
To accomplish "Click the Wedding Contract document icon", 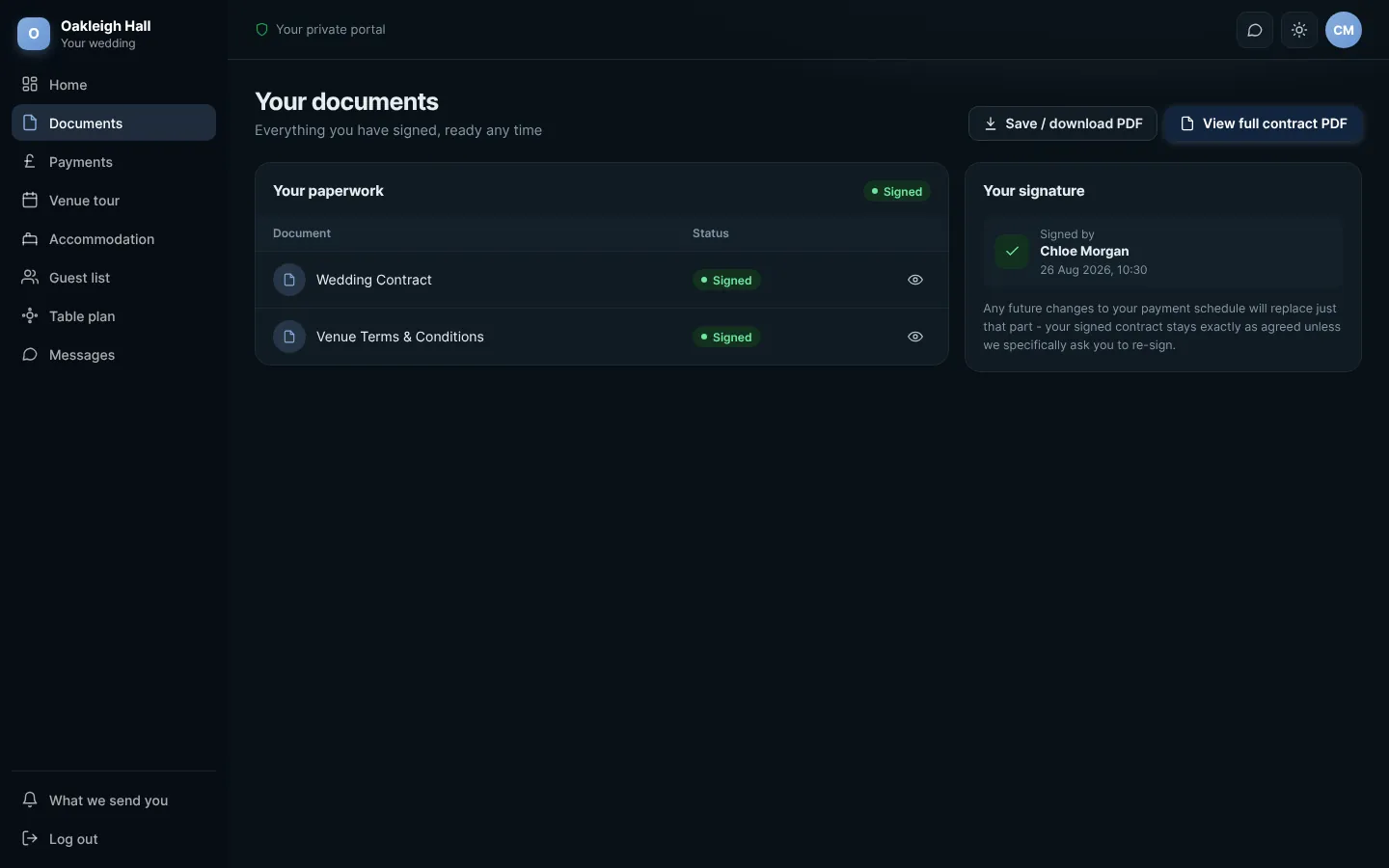I will (x=289, y=280).
